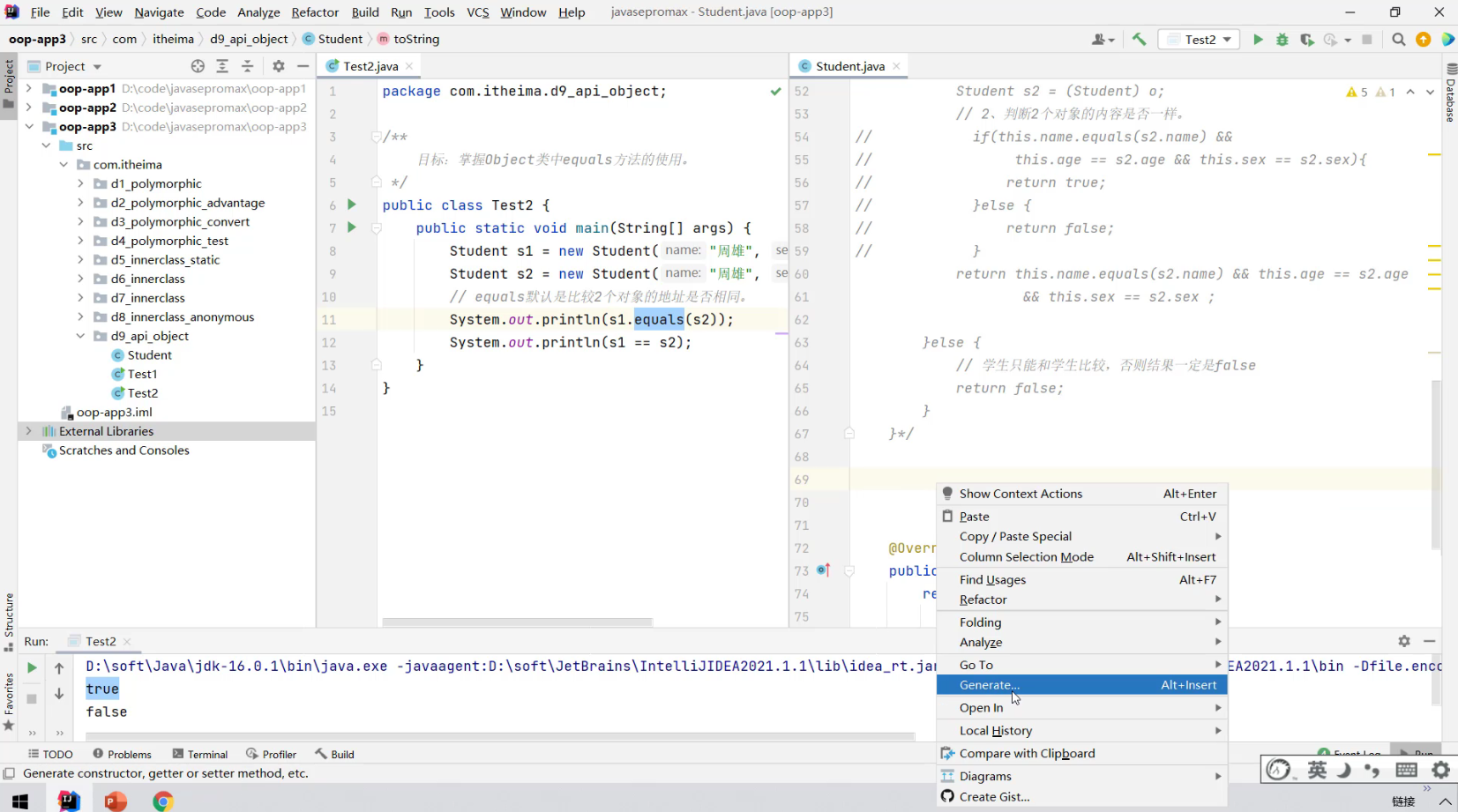Run with coverage icon in top toolbar
1458x812 pixels.
tap(1307, 39)
